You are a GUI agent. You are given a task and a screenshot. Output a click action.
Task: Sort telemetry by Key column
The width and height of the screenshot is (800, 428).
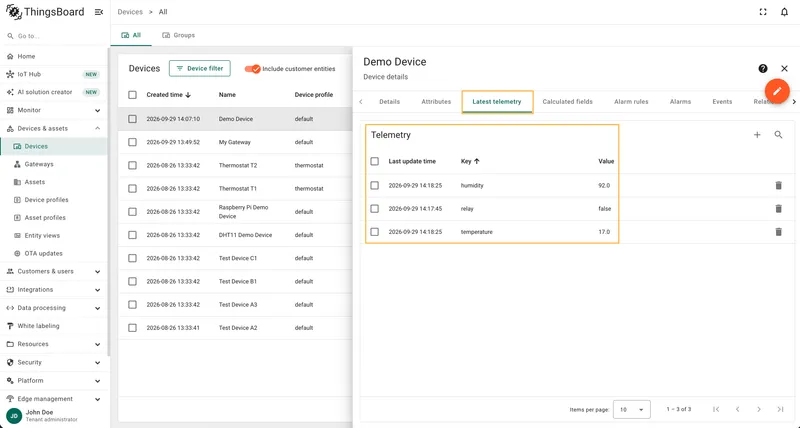470,161
